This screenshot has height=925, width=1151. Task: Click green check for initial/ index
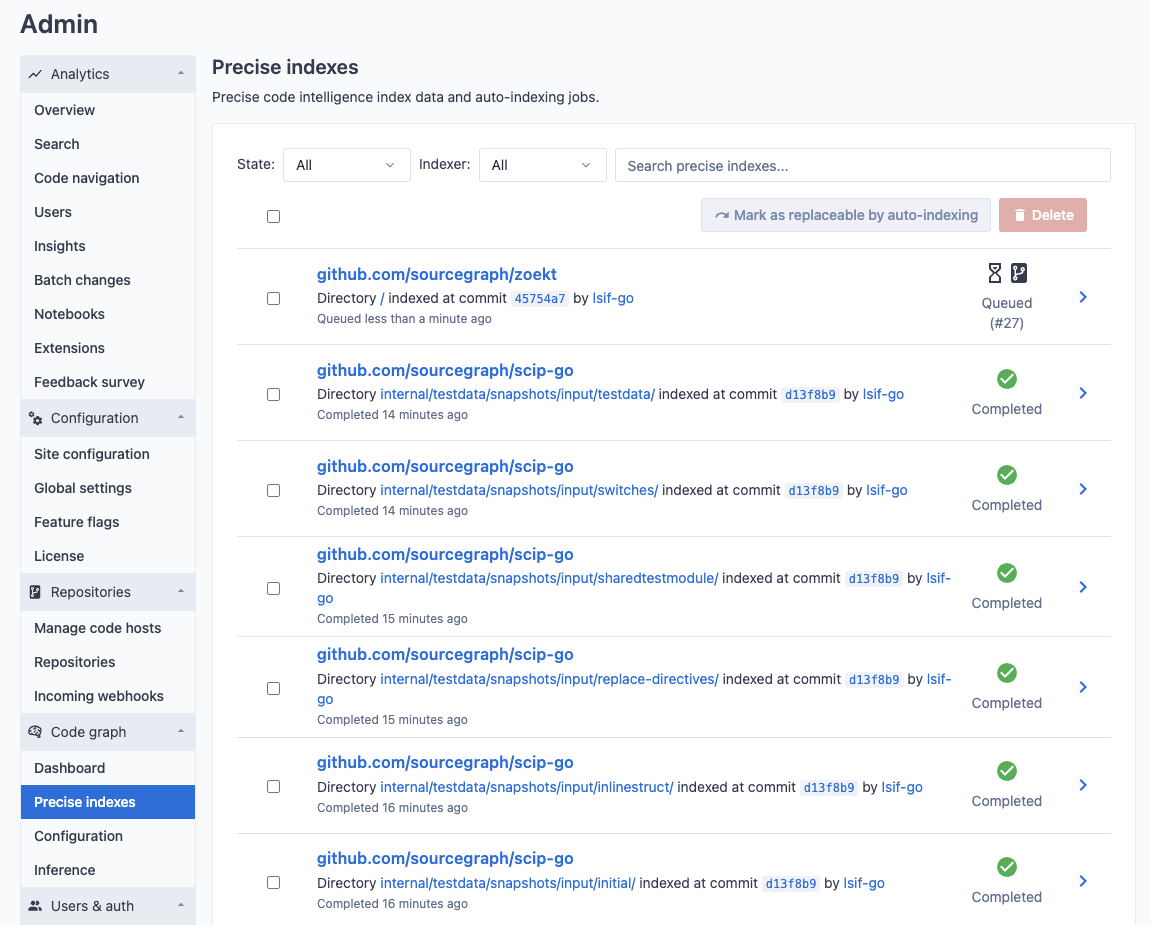tap(1007, 868)
